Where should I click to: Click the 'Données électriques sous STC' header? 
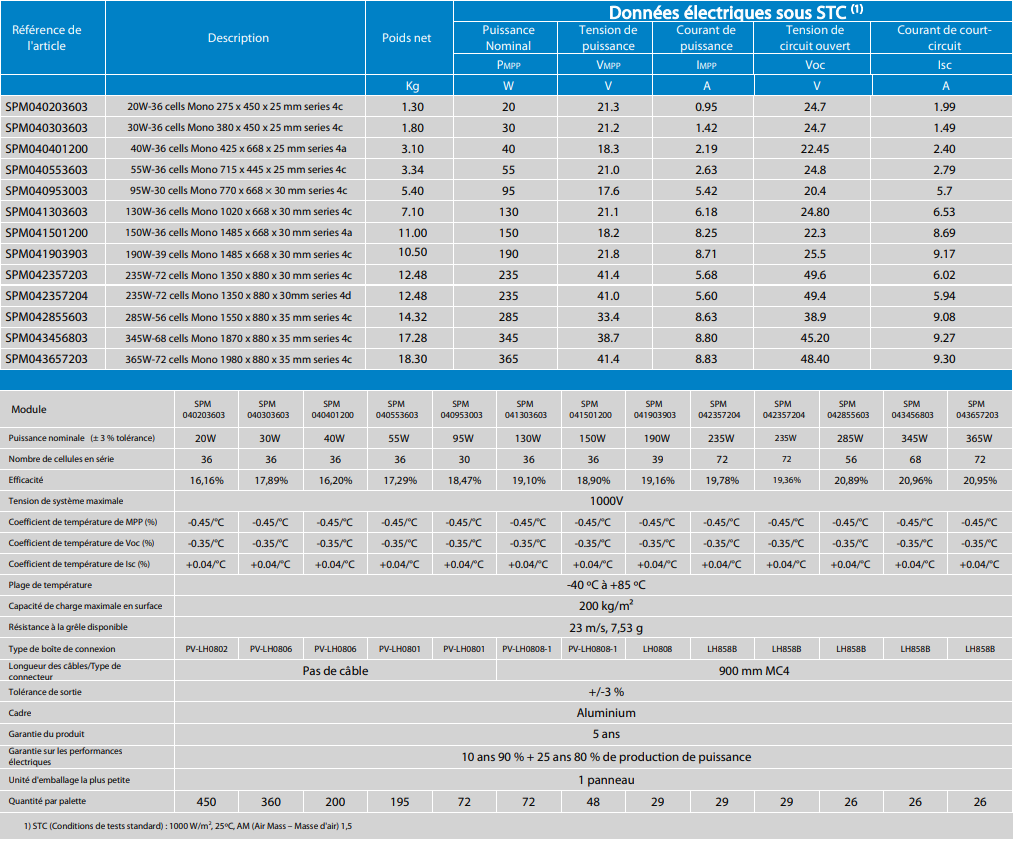click(735, 12)
